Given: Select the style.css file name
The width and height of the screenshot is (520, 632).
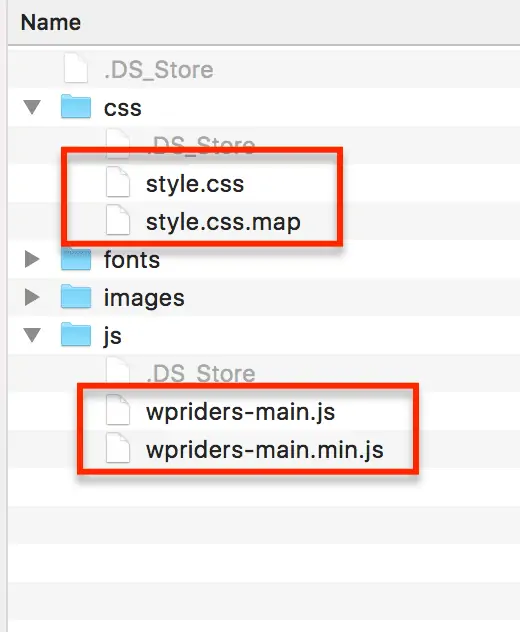Looking at the screenshot, I should coord(195,184).
